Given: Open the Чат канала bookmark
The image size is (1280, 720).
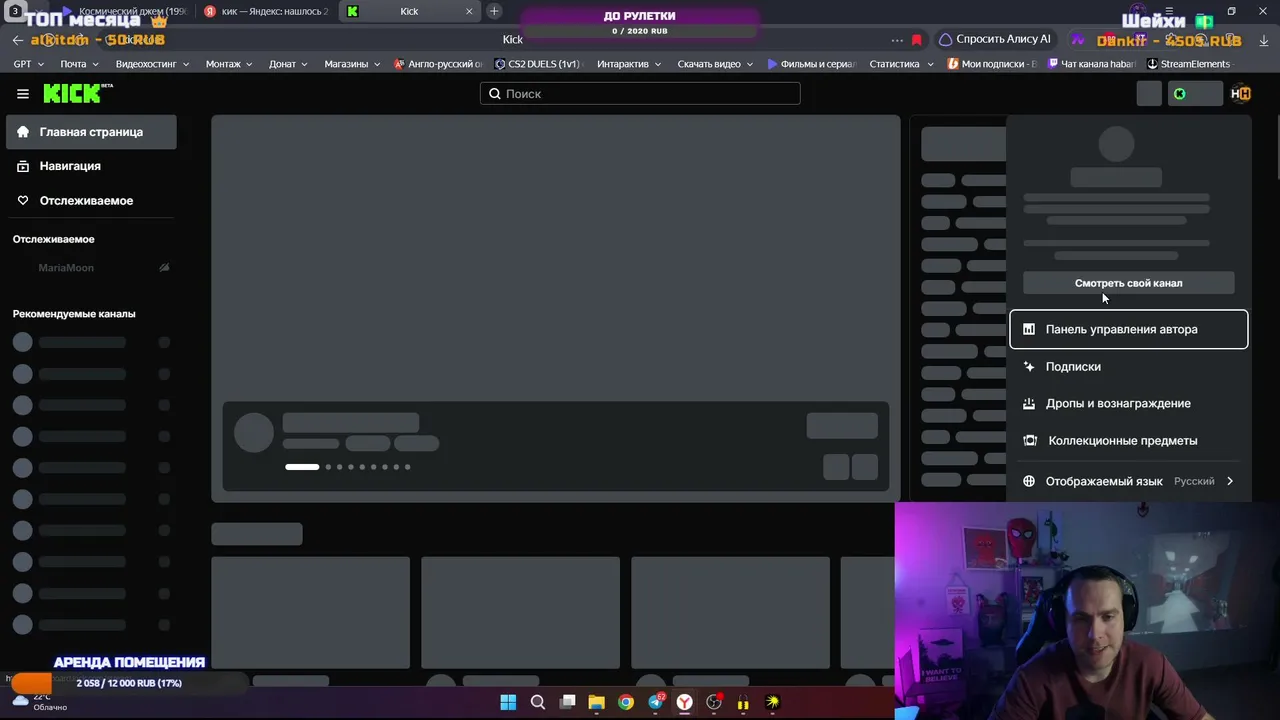Looking at the screenshot, I should pyautogui.click(x=1092, y=64).
